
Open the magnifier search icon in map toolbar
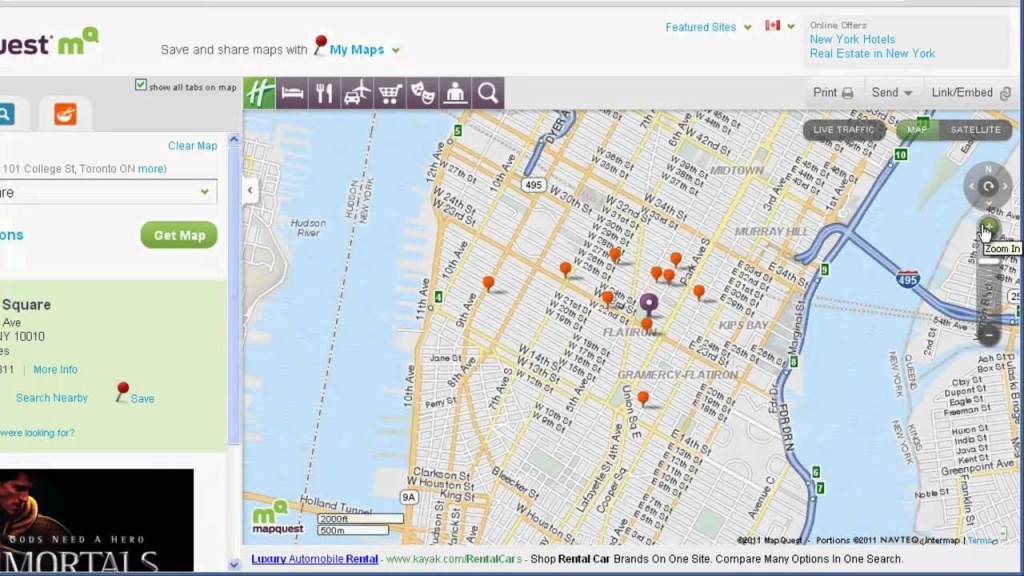pyautogui.click(x=488, y=93)
